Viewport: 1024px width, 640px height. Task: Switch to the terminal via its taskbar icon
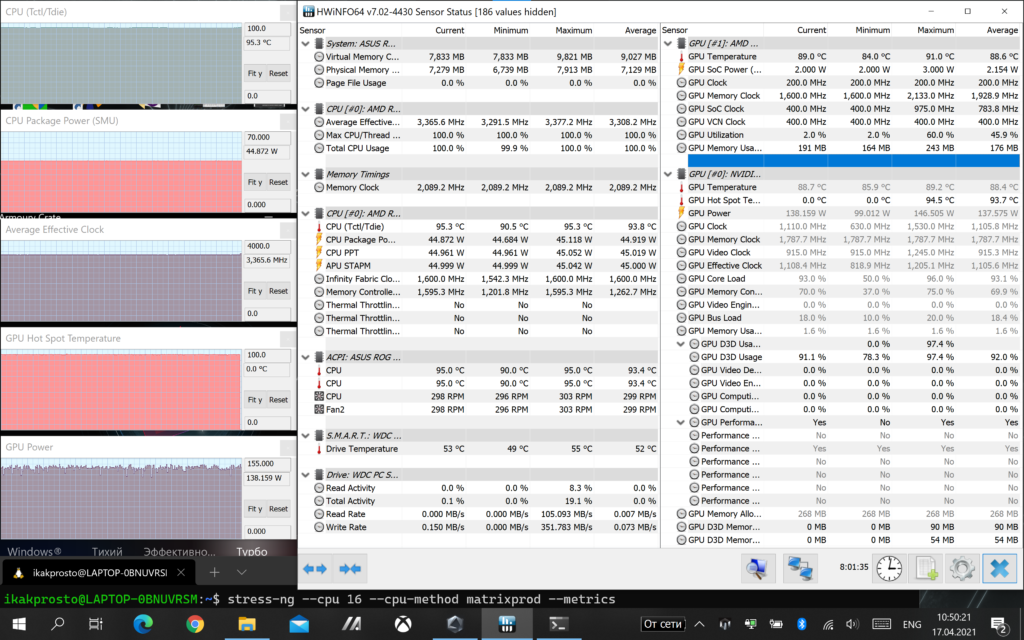[x=558, y=624]
